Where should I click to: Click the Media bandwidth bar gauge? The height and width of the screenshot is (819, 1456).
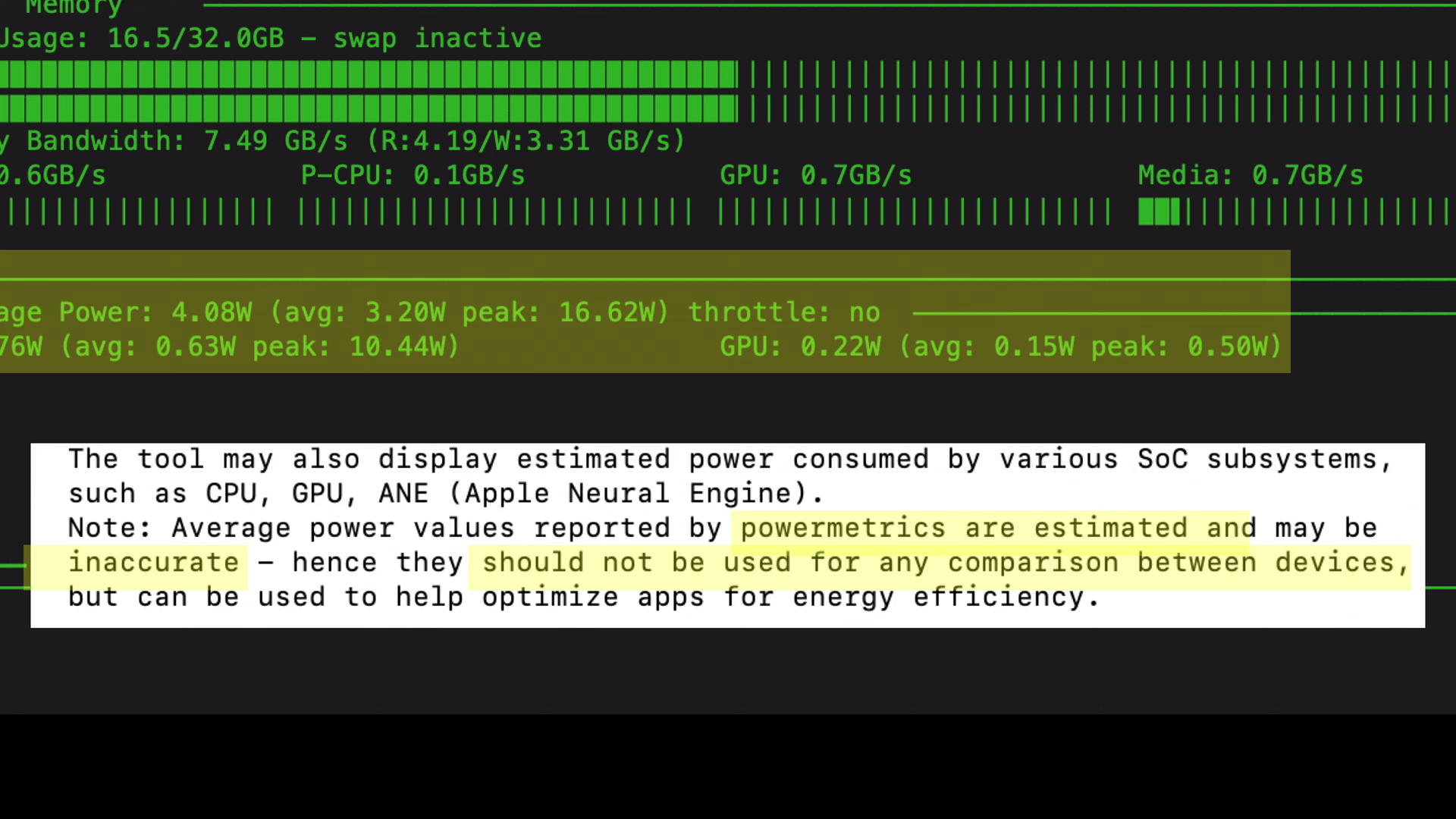(x=1294, y=212)
